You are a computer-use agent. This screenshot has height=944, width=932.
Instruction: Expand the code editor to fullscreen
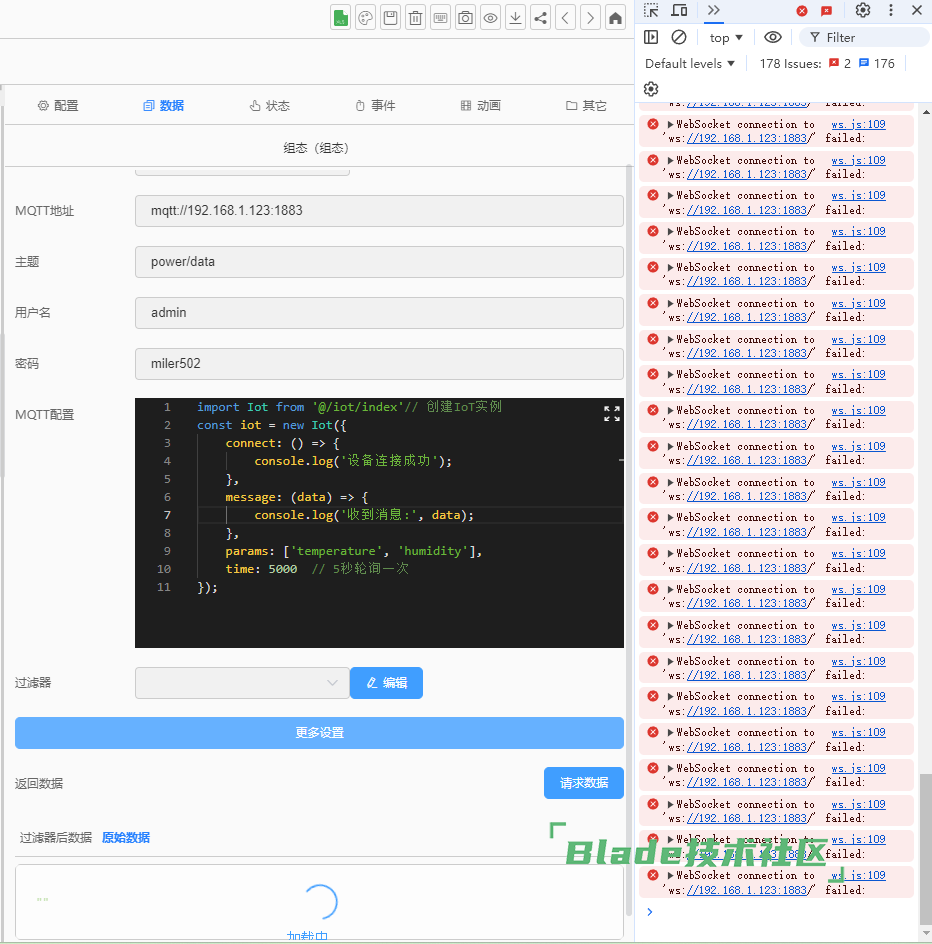612,413
